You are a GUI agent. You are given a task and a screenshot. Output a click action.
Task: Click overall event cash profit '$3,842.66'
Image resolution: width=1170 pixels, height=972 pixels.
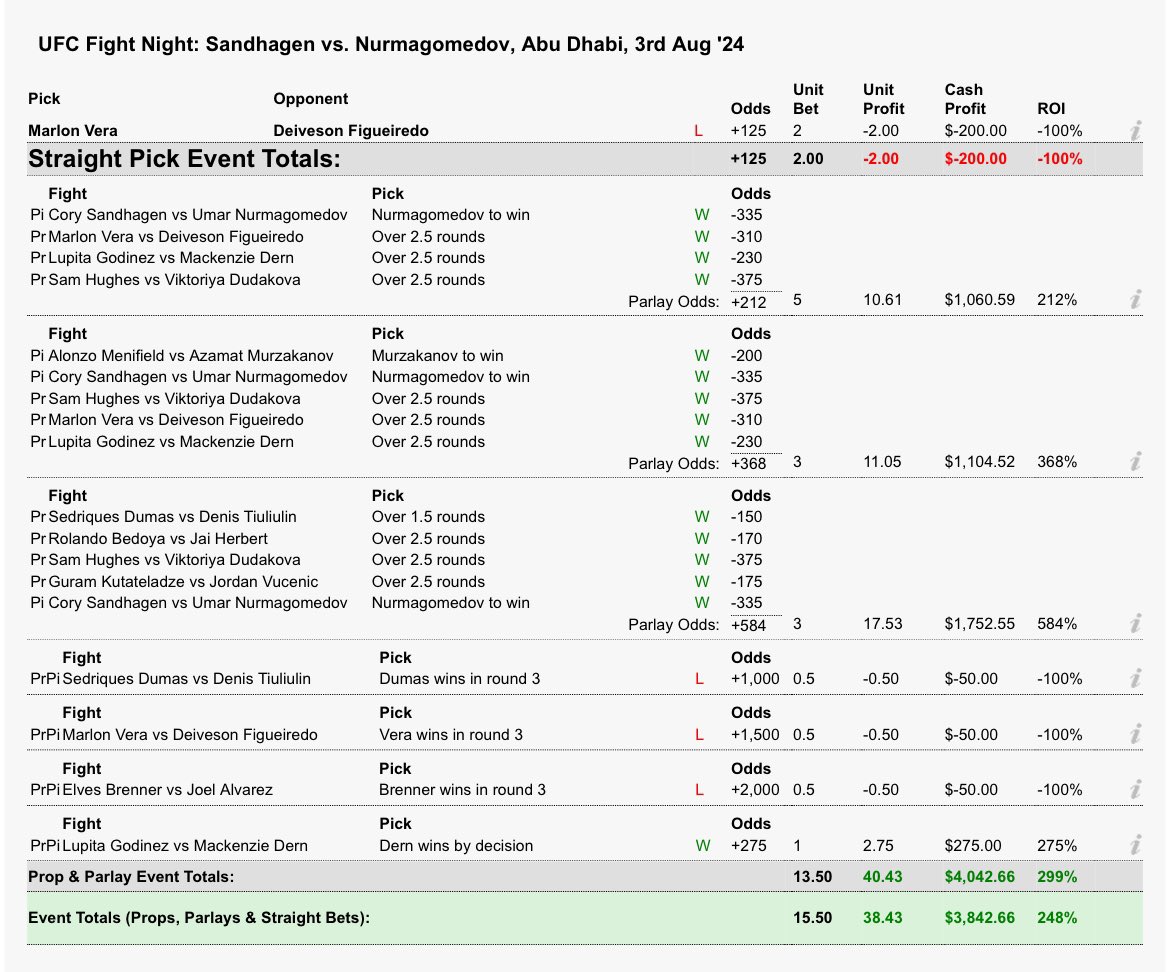click(980, 918)
